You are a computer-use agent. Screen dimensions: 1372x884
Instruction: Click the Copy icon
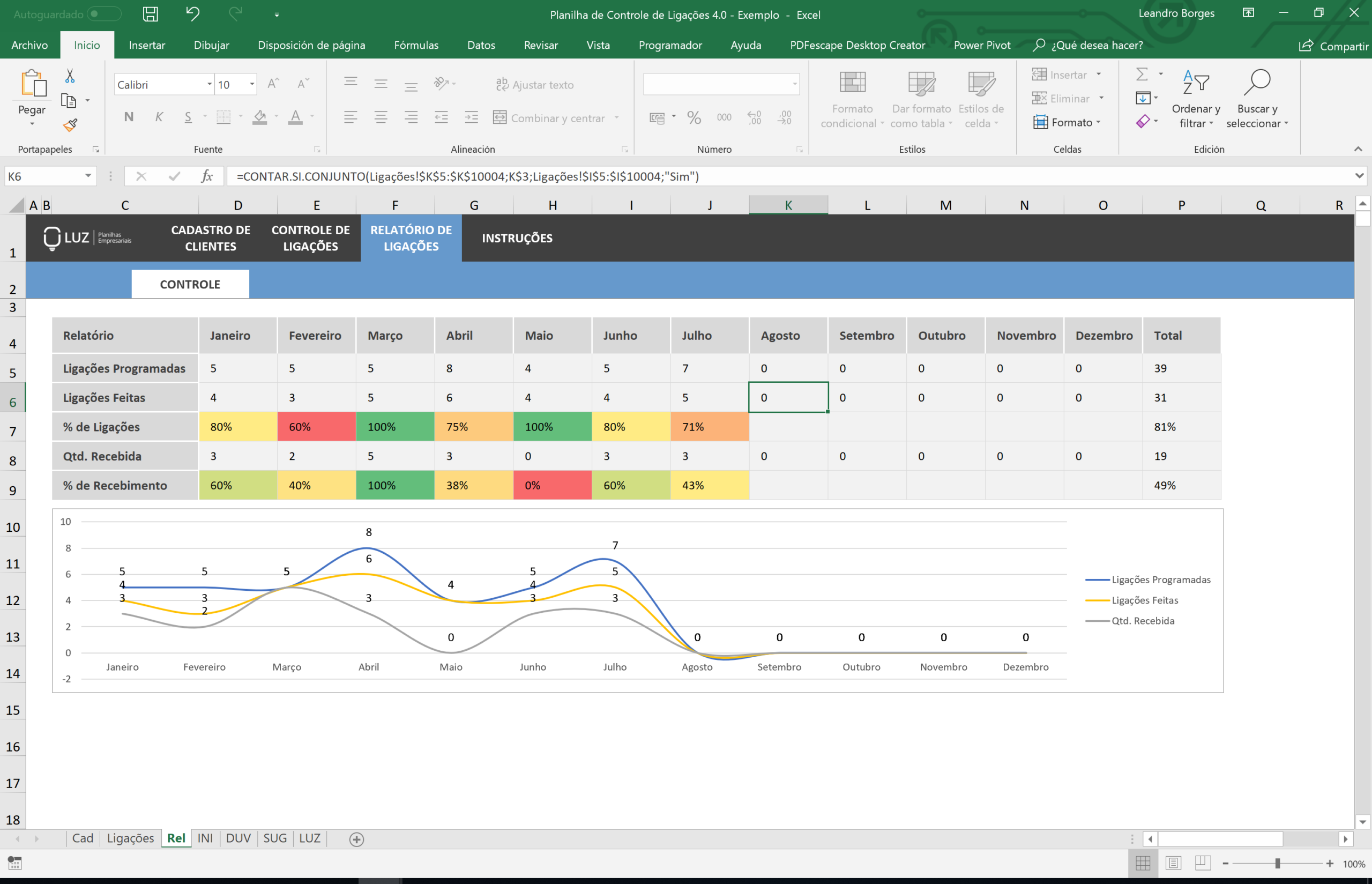tap(69, 100)
